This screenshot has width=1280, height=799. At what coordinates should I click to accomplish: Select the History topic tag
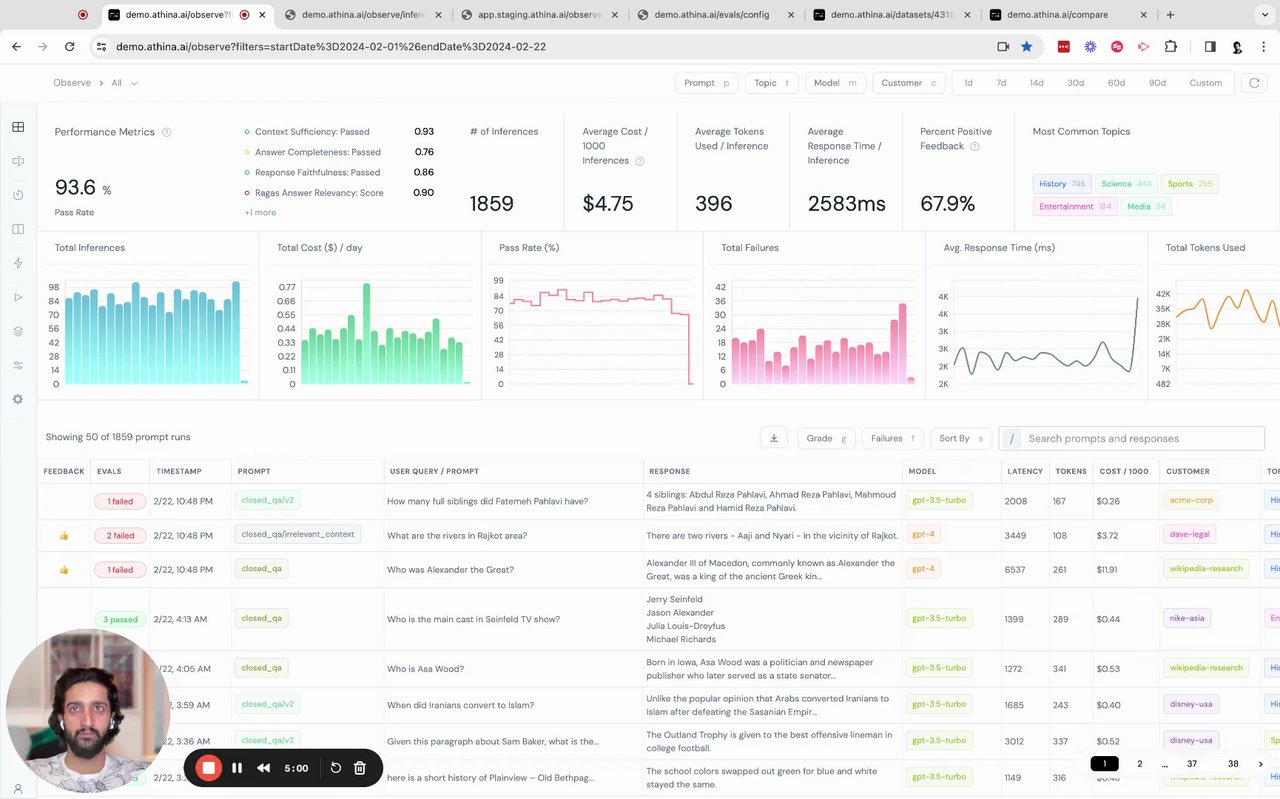(x=1062, y=184)
